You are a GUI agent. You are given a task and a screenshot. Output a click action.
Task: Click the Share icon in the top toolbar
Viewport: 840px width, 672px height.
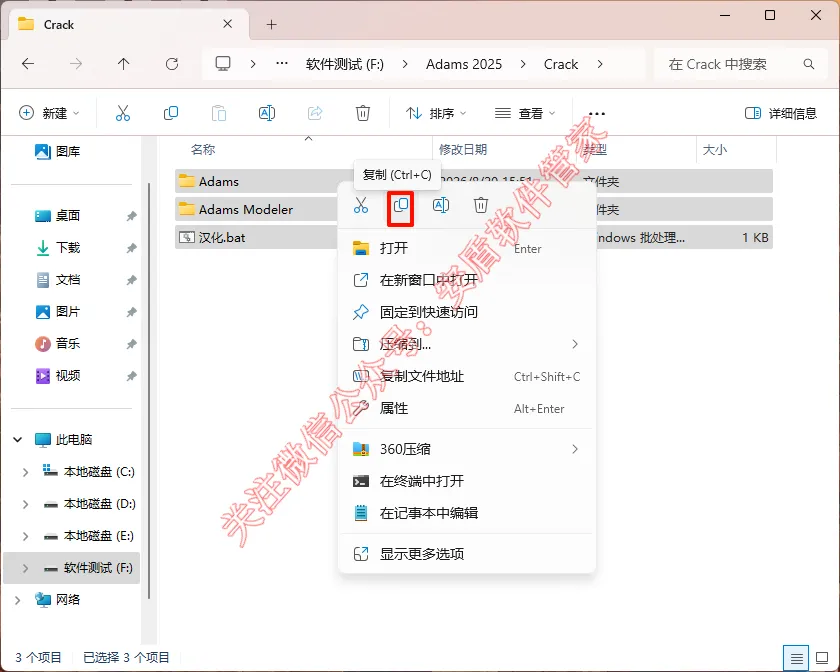point(315,113)
